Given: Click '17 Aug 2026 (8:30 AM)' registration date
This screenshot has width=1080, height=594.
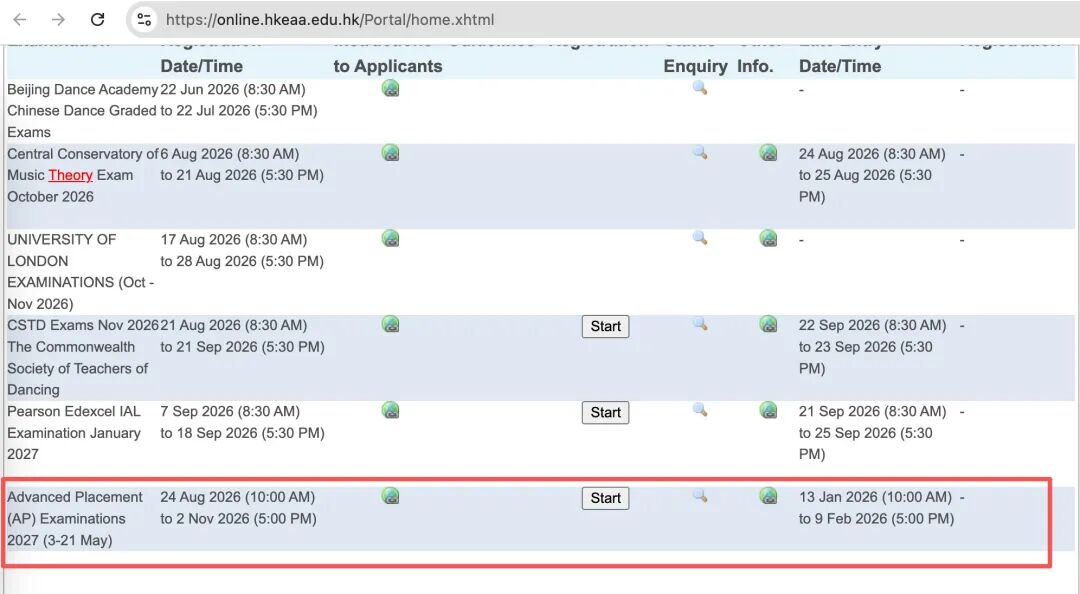Looking at the screenshot, I should pyautogui.click(x=234, y=239).
